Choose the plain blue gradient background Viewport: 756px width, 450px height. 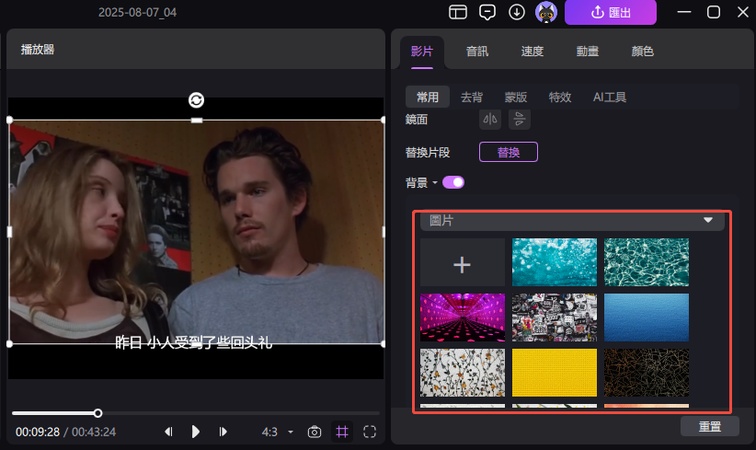(646, 317)
